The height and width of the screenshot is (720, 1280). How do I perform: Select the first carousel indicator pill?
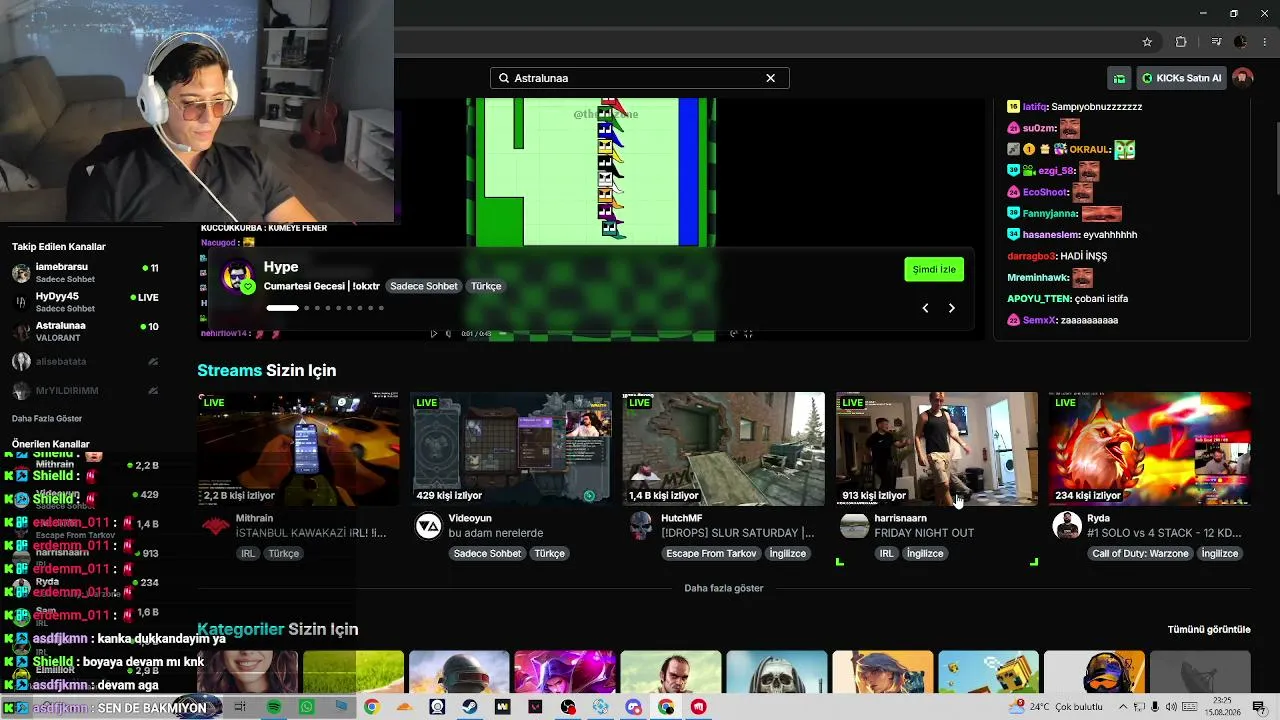point(282,308)
